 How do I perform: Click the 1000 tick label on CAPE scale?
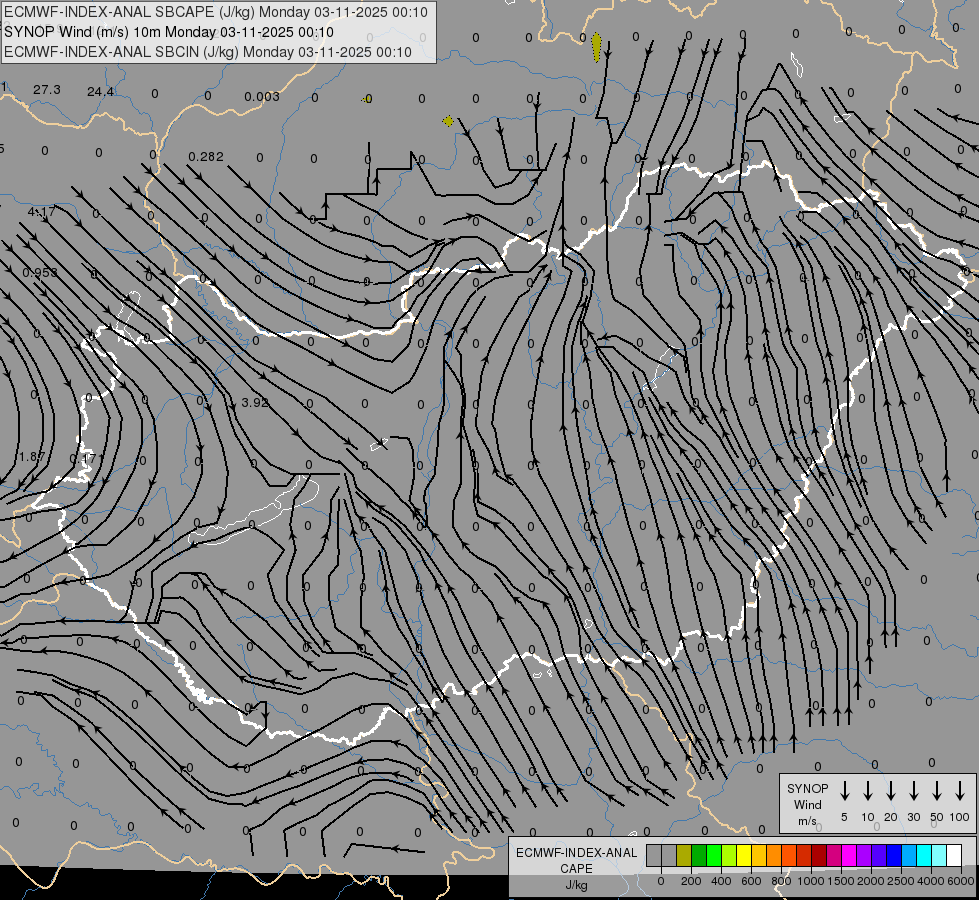811,881
